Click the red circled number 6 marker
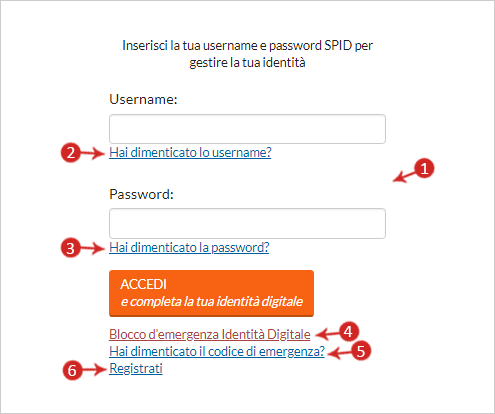 point(72,370)
